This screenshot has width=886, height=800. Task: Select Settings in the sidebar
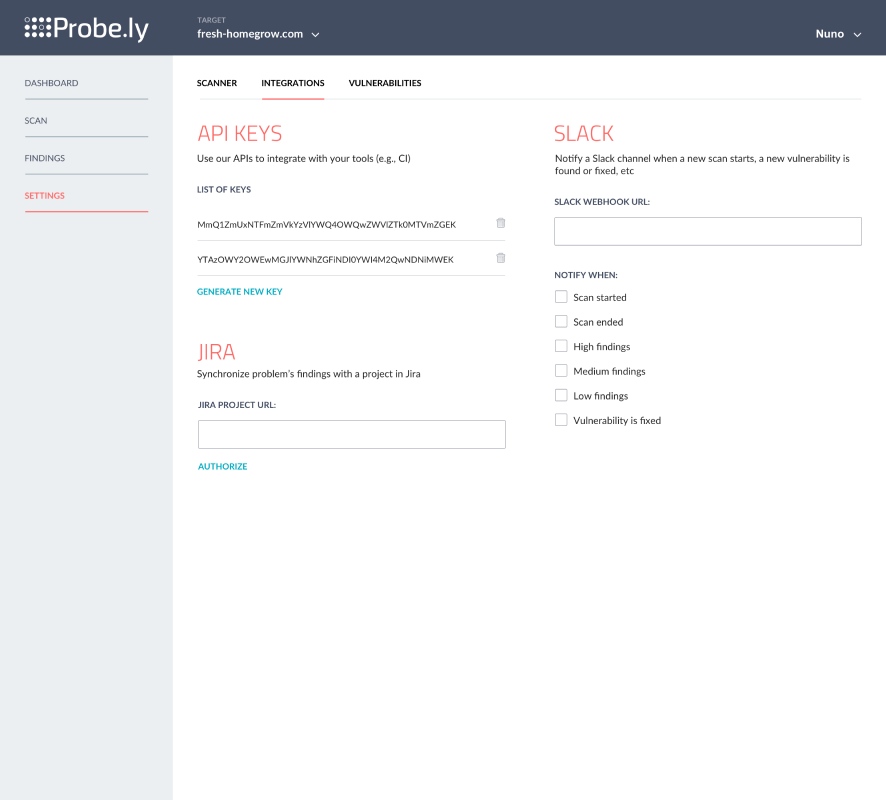click(x=45, y=195)
